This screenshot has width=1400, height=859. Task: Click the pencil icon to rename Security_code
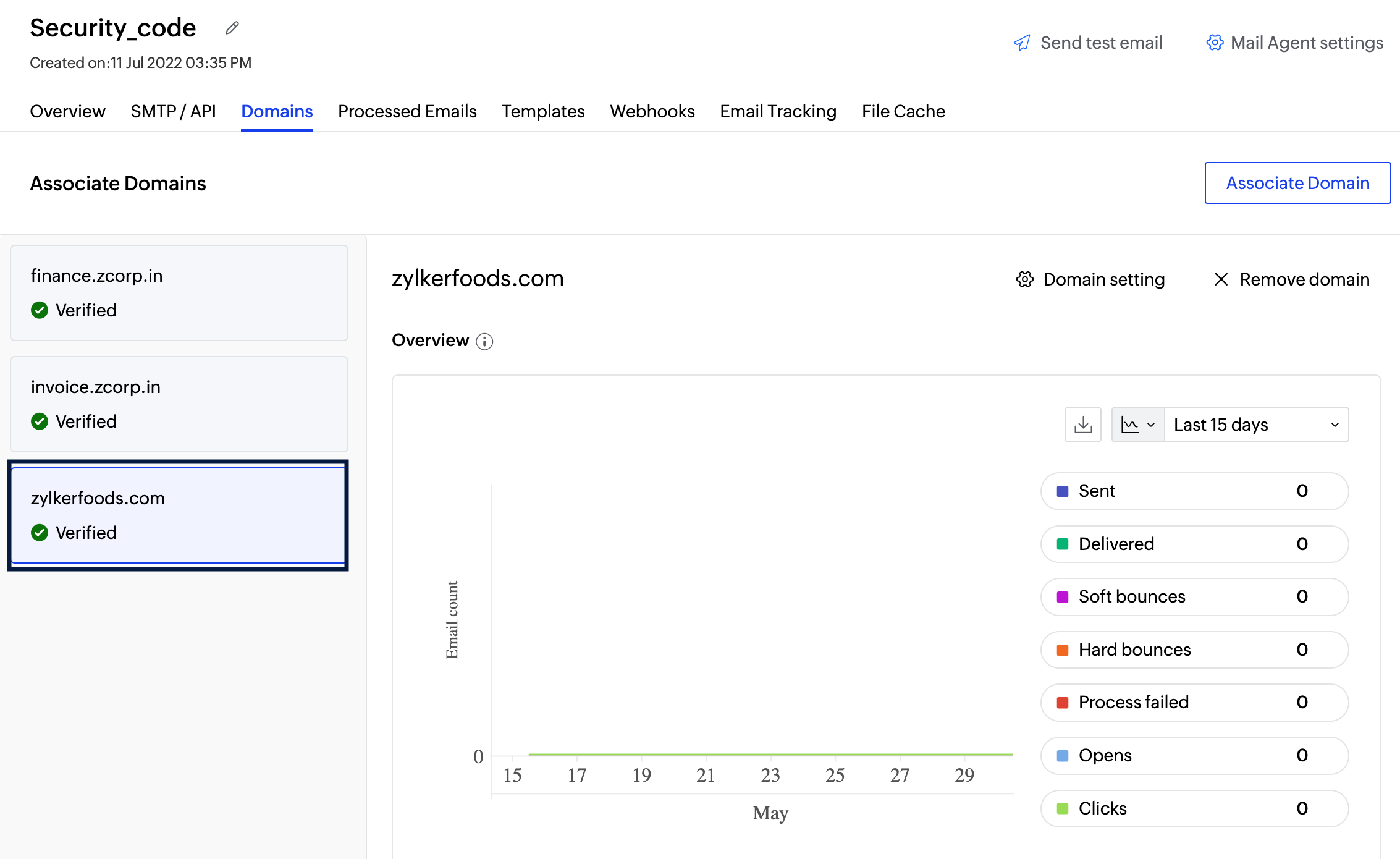(x=232, y=27)
